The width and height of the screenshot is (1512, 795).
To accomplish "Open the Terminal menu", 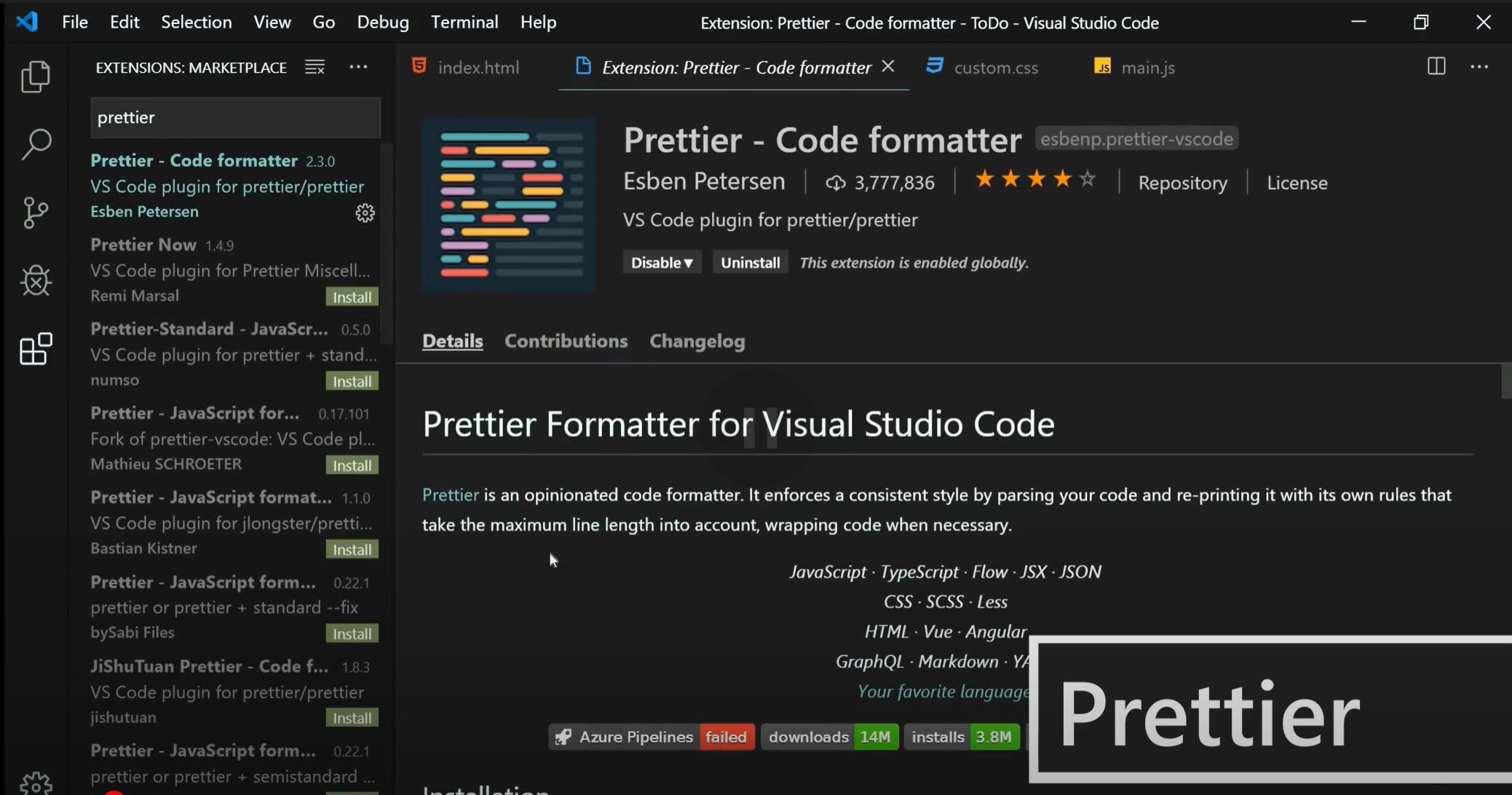I will [464, 23].
